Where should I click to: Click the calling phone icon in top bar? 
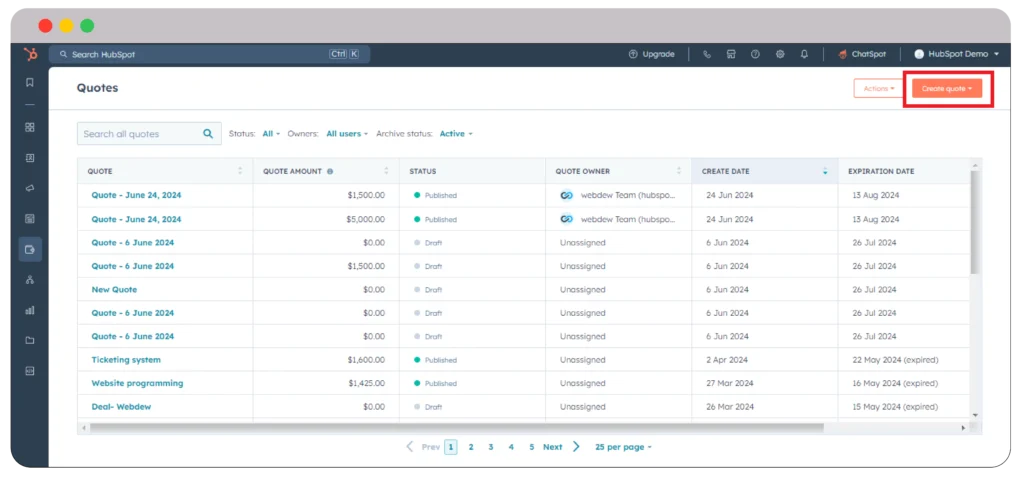pyautogui.click(x=707, y=54)
